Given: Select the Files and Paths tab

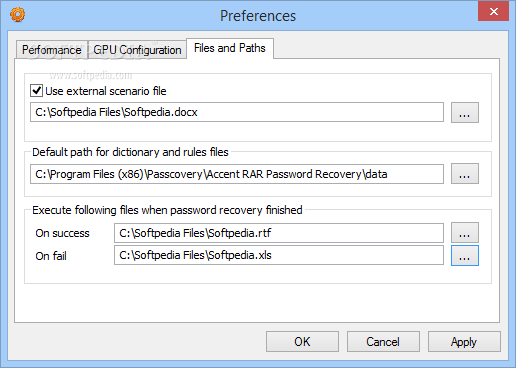Looking at the screenshot, I should click(x=230, y=48).
